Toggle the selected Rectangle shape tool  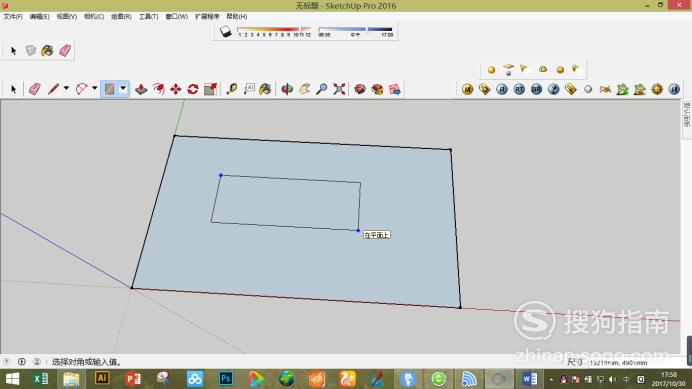coord(109,89)
